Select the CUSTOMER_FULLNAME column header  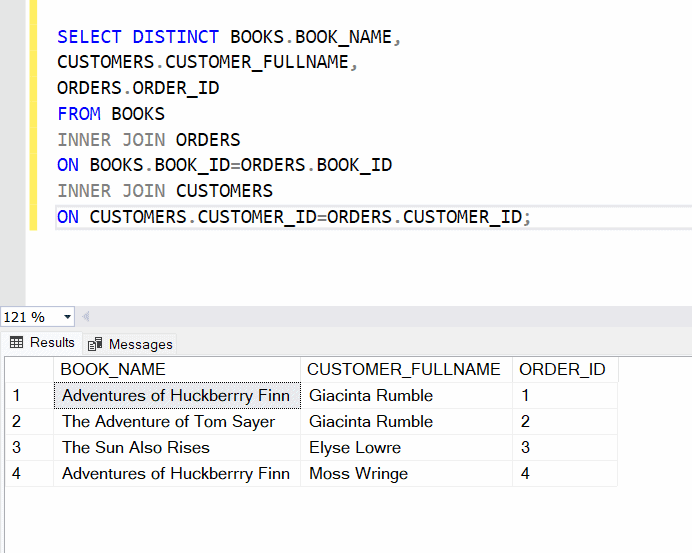coord(406,369)
